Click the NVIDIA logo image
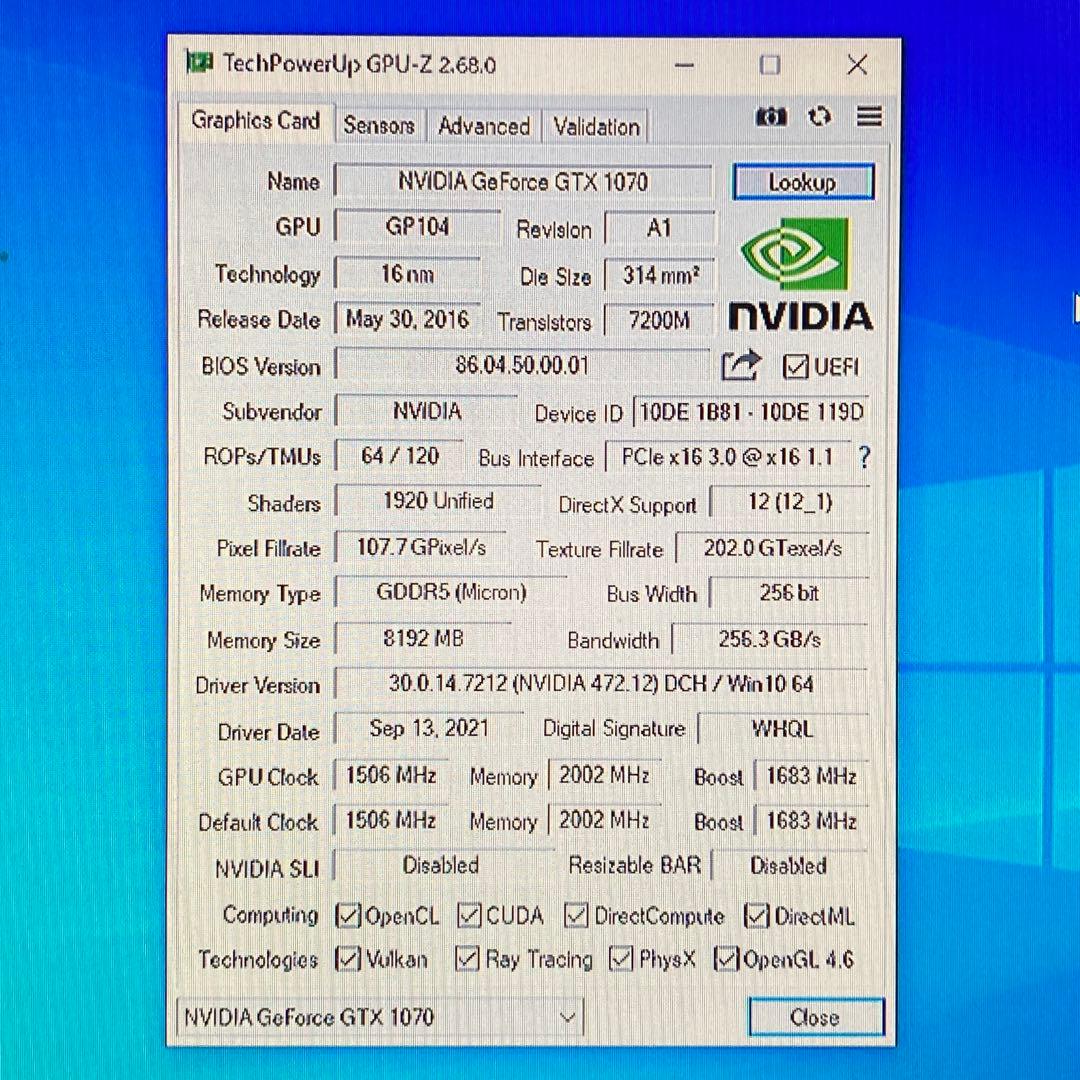The image size is (1080, 1080). coord(800,274)
